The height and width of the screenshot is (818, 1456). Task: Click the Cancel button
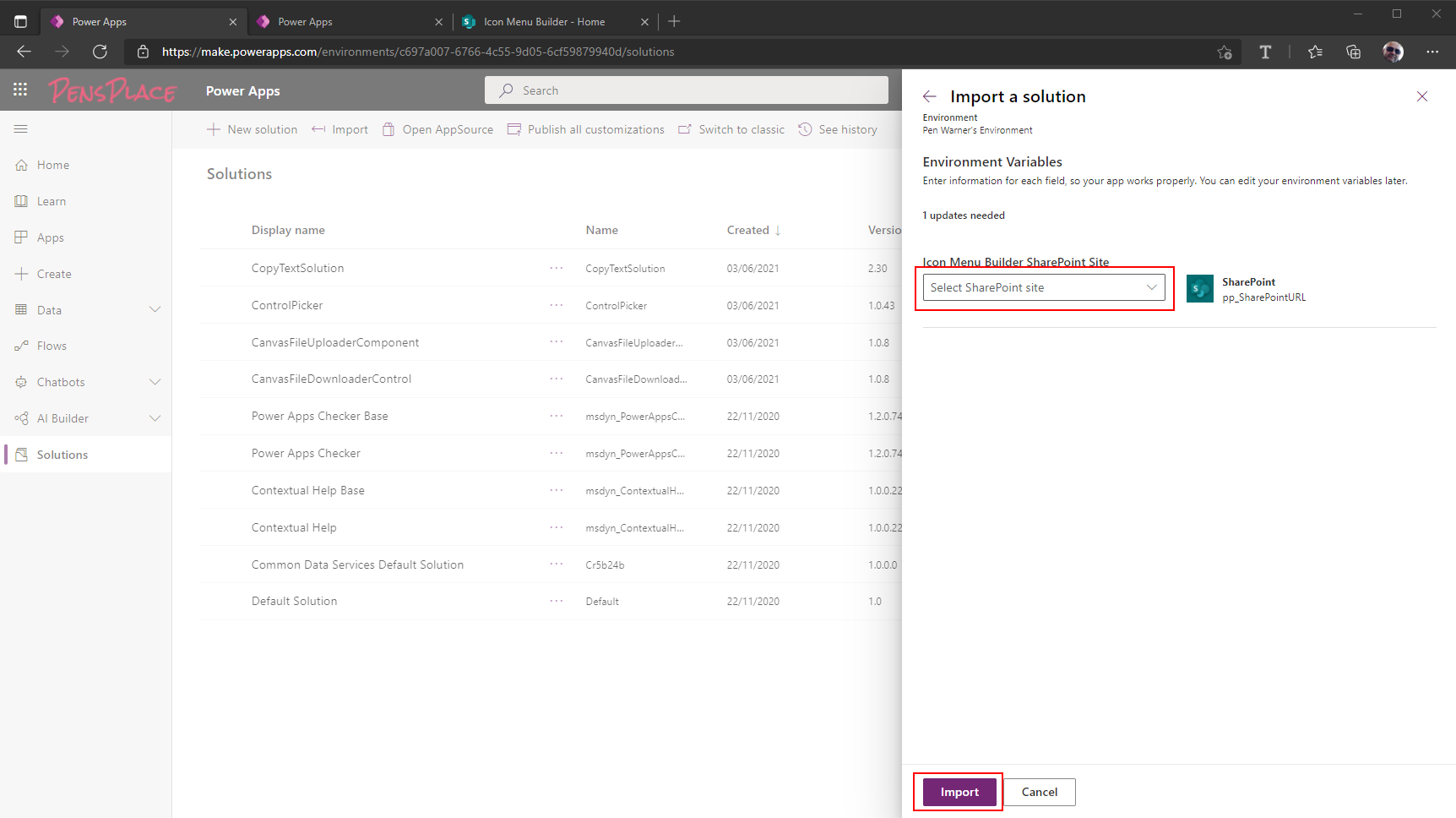pyautogui.click(x=1039, y=792)
